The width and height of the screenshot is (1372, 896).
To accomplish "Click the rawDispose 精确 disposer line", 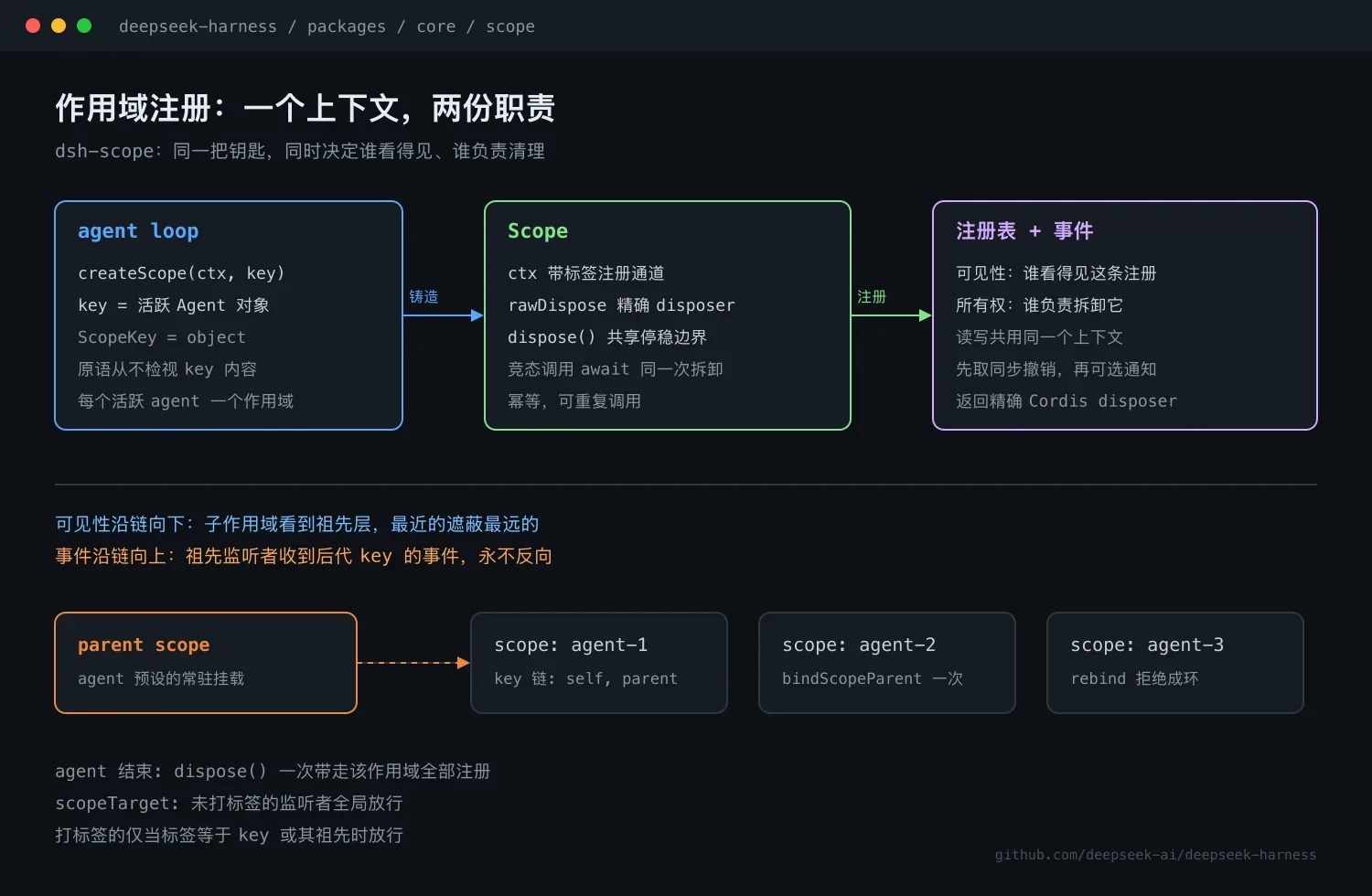I will click(x=621, y=305).
